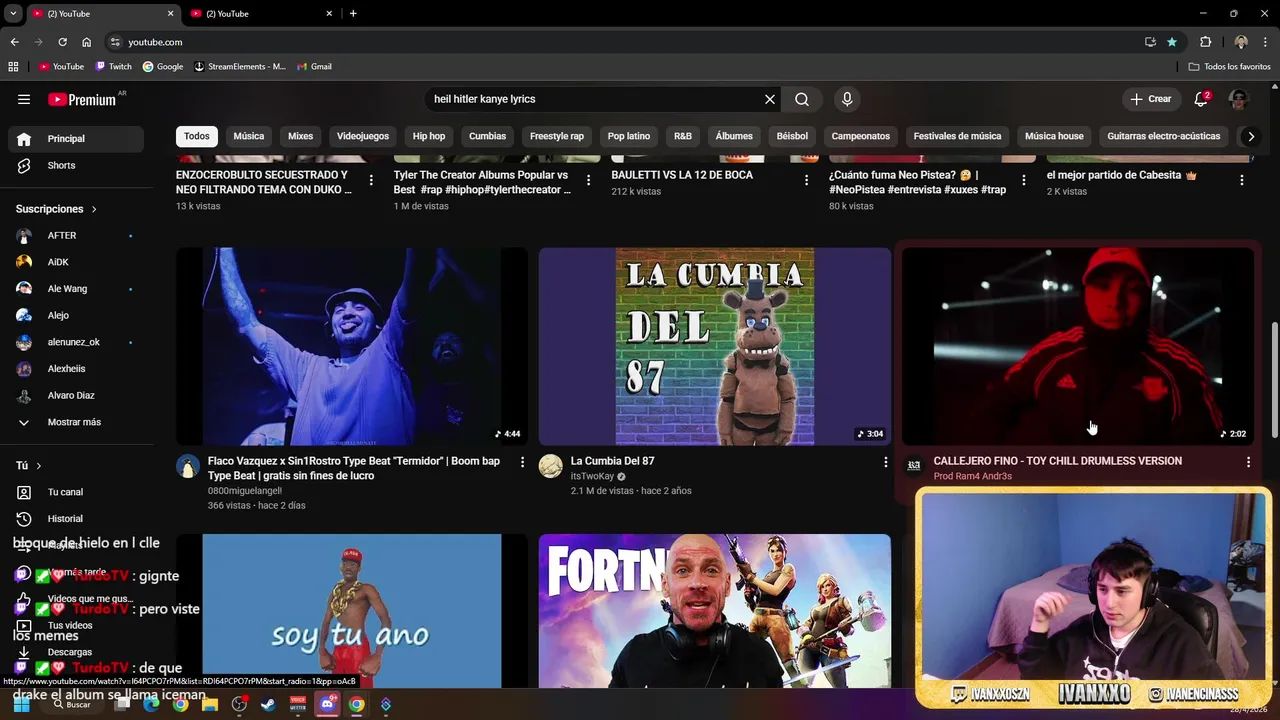
Task: Start voice search with the microphone
Action: tap(847, 99)
